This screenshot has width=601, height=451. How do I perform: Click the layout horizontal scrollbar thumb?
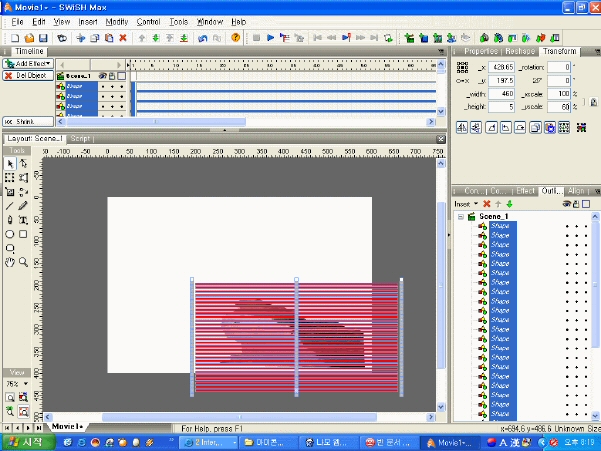239,417
